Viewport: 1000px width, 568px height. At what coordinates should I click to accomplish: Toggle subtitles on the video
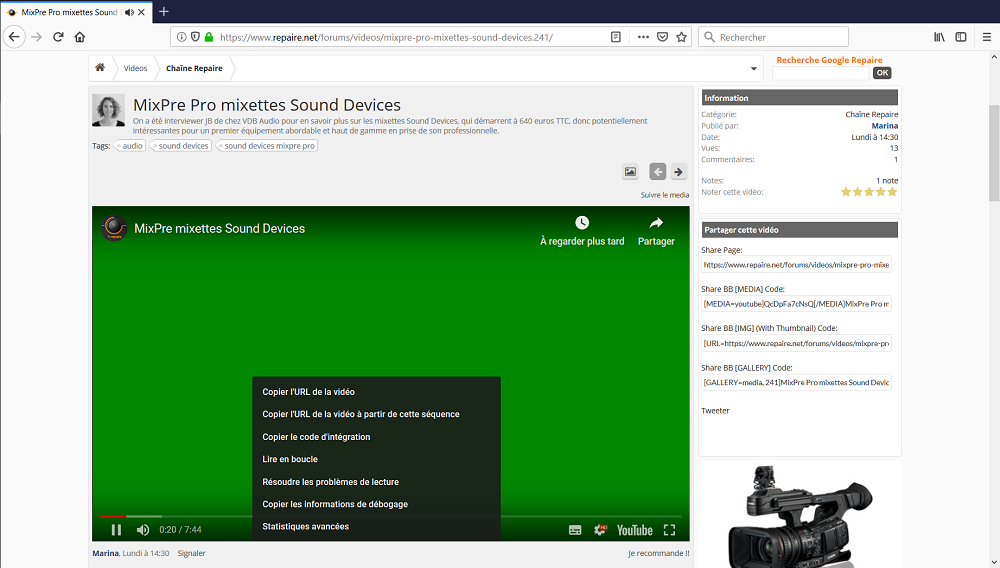click(x=575, y=530)
